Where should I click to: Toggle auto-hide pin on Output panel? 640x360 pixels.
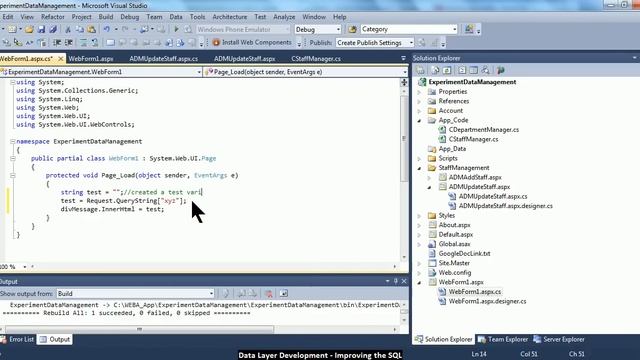pos(396,281)
